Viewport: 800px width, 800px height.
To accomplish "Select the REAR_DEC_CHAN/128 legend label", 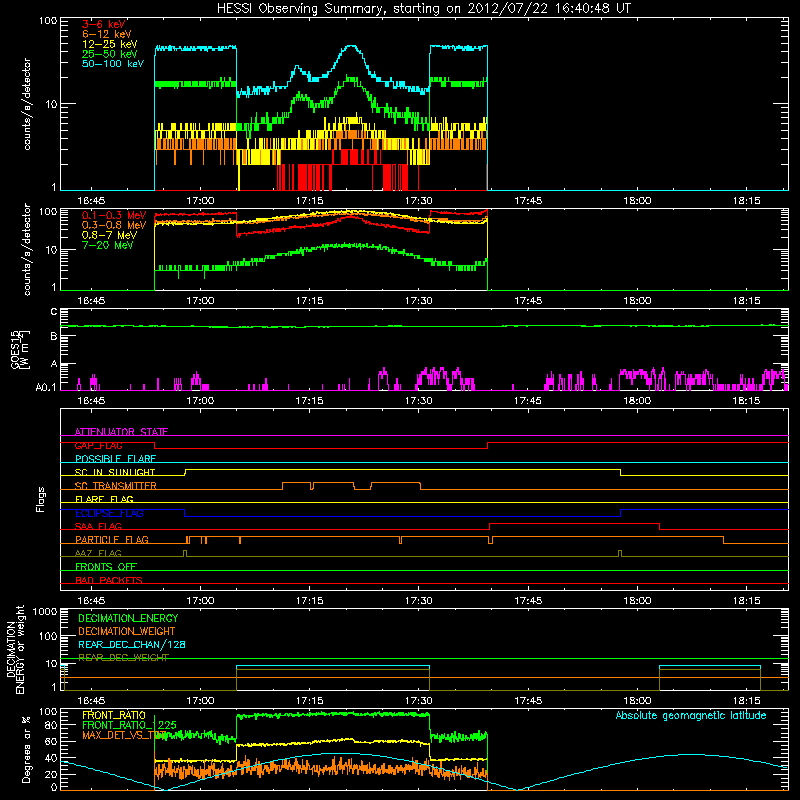I will [x=132, y=644].
